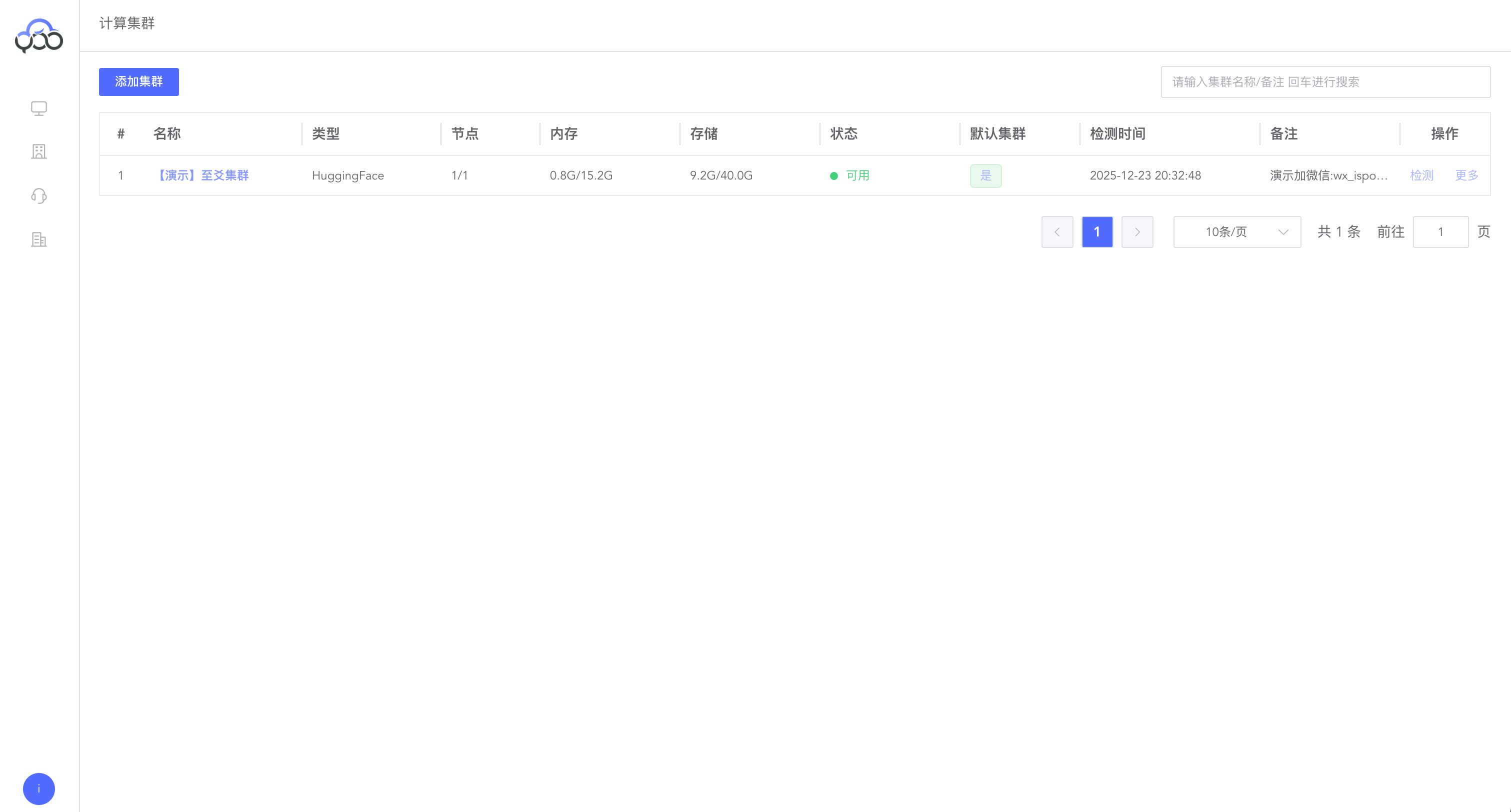Click the cluster search input box
1511x812 pixels.
click(1325, 81)
